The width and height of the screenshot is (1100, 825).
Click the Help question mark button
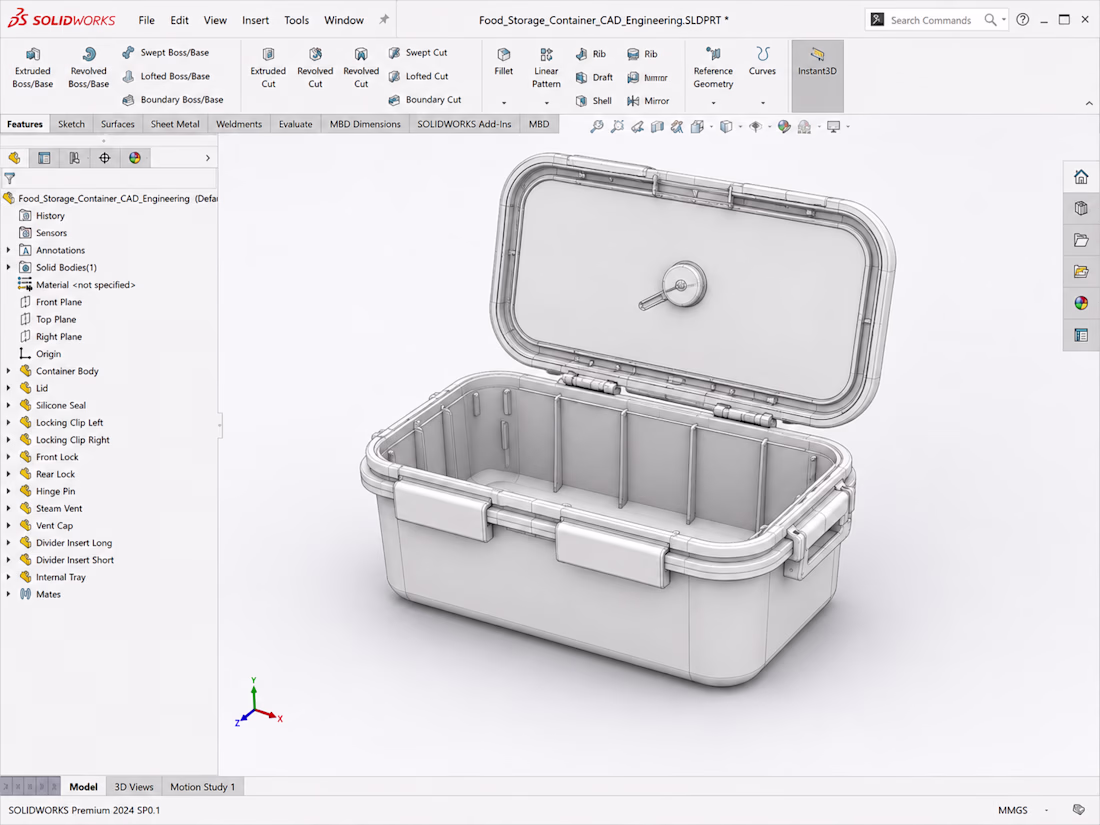click(1023, 20)
